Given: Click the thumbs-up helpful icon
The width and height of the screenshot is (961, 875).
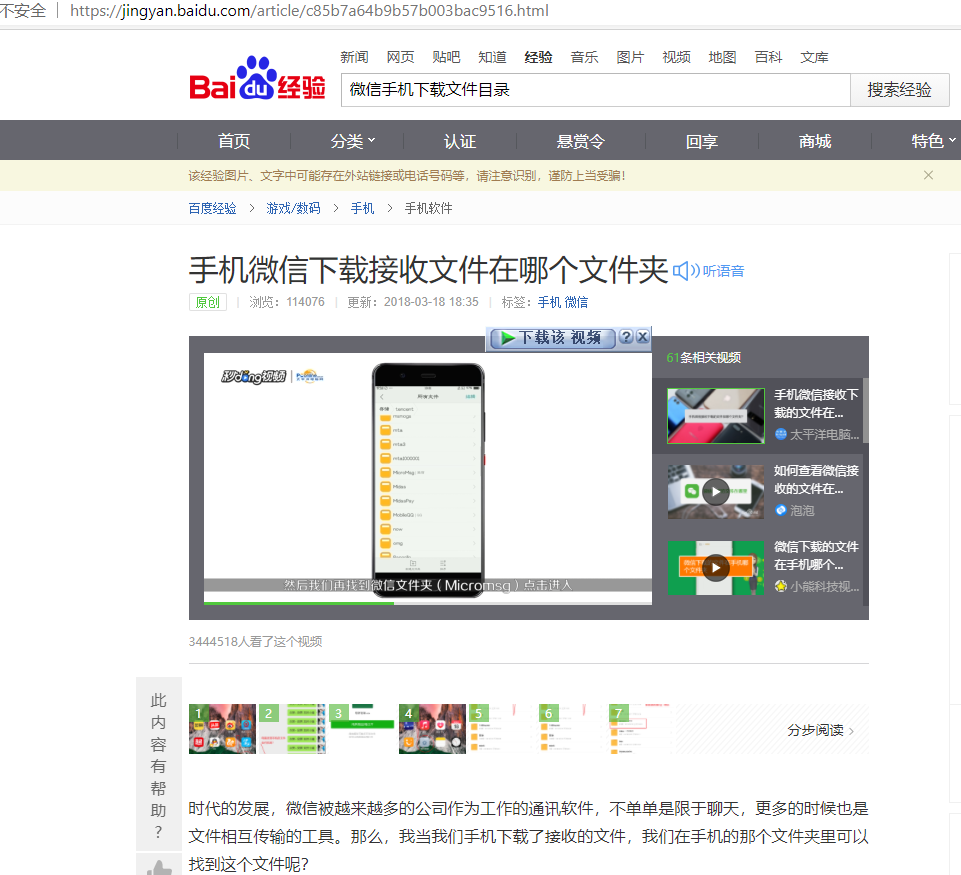Looking at the screenshot, I should point(159,867).
